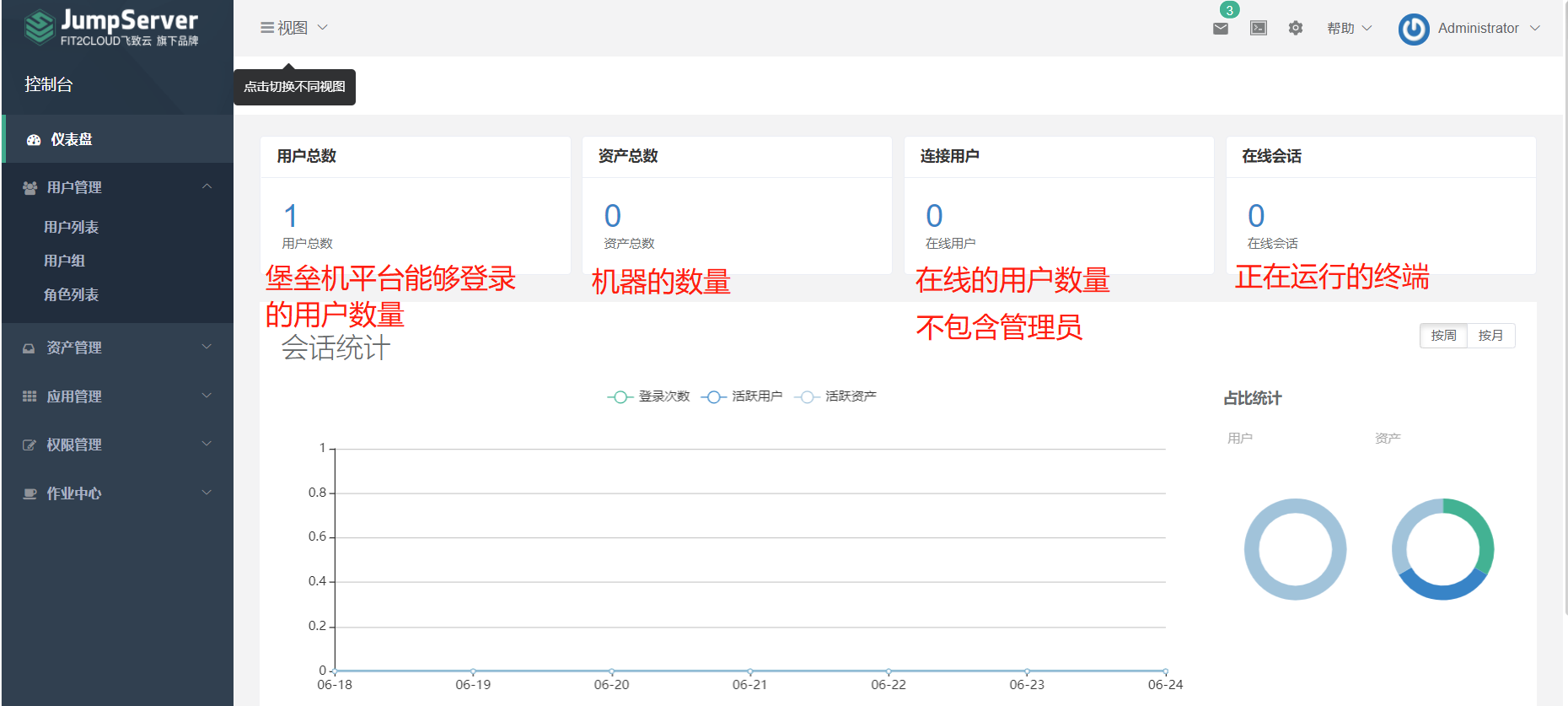Click the 06-21 data point on chart
Viewport: 1568px width, 706px height.
(750, 671)
